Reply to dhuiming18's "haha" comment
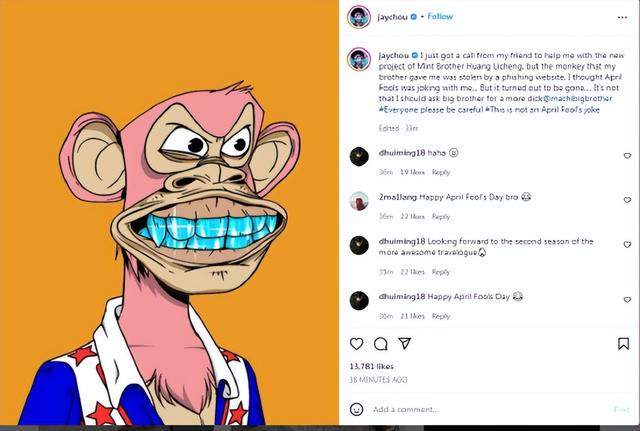Image resolution: width=640 pixels, height=431 pixels. pyautogui.click(x=441, y=172)
